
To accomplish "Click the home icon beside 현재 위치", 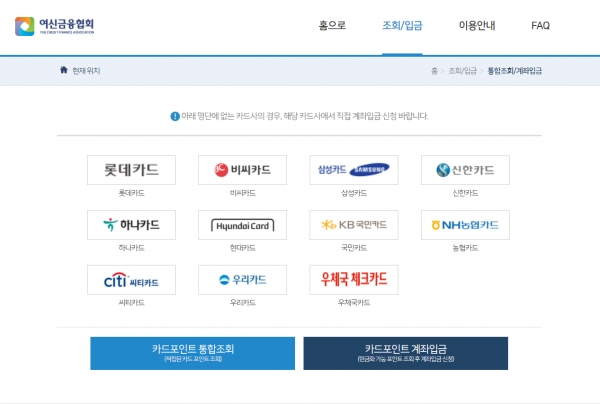I will point(64,70).
